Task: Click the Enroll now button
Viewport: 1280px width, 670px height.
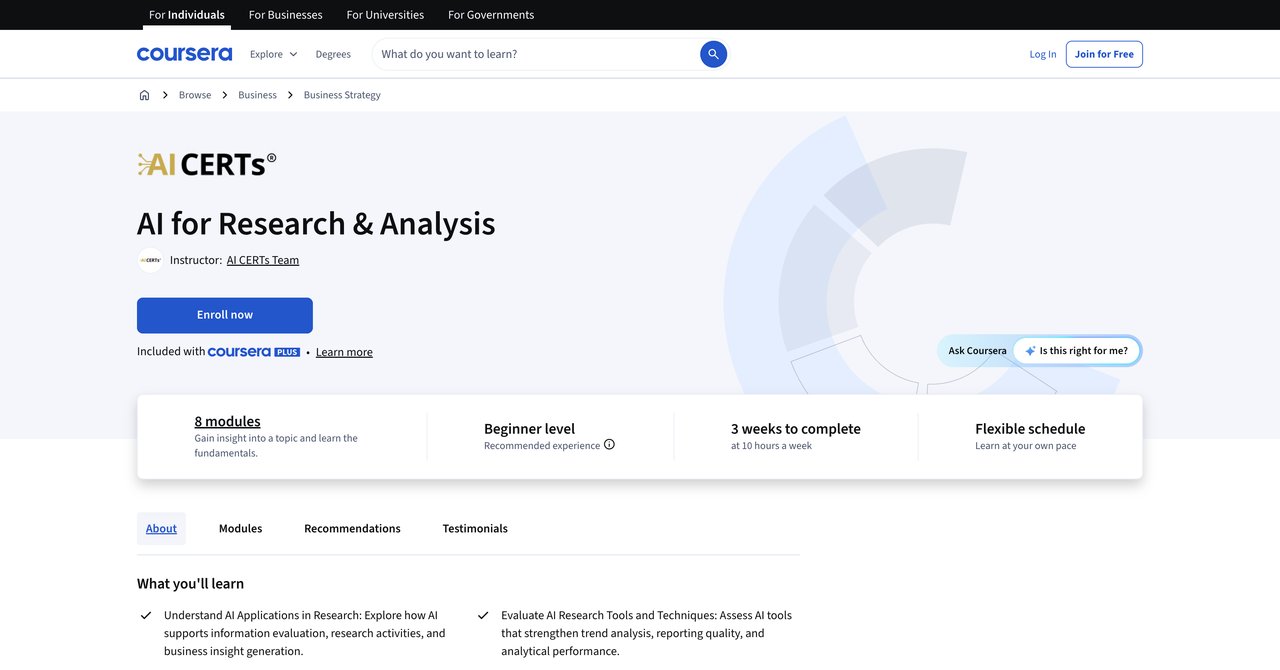Action: pyautogui.click(x=225, y=315)
